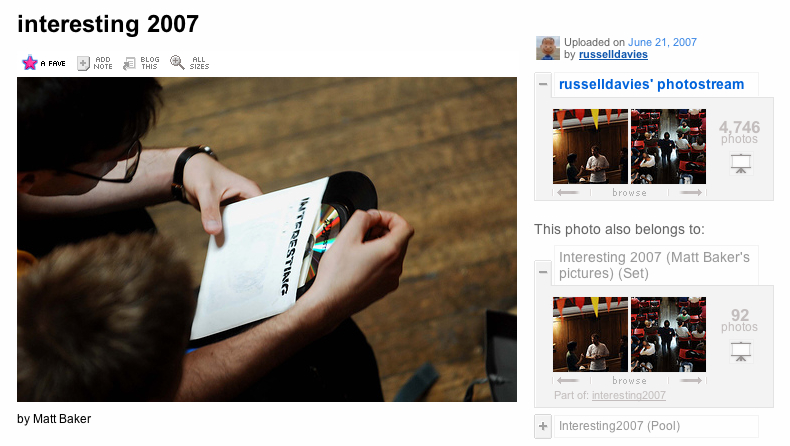Open All Sizes magnifier icon
The width and height of the screenshot is (790, 446).
[x=177, y=62]
